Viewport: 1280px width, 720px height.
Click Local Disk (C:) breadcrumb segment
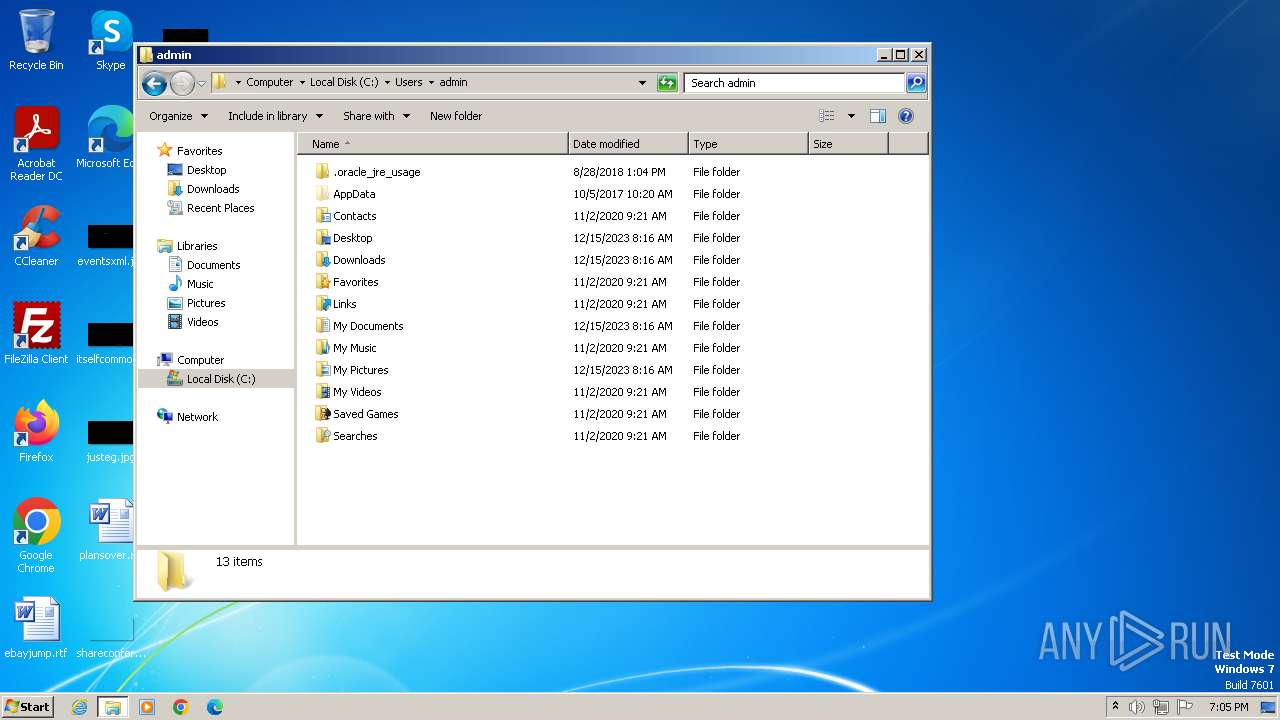(344, 83)
